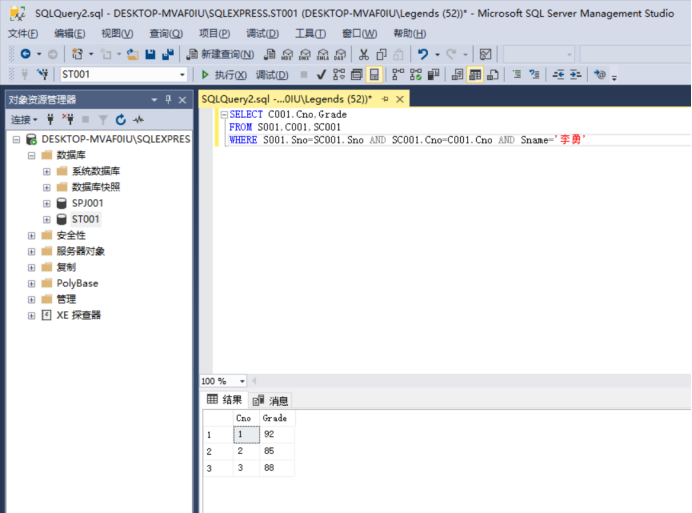Click Object Explorer connect plug icon

50,120
